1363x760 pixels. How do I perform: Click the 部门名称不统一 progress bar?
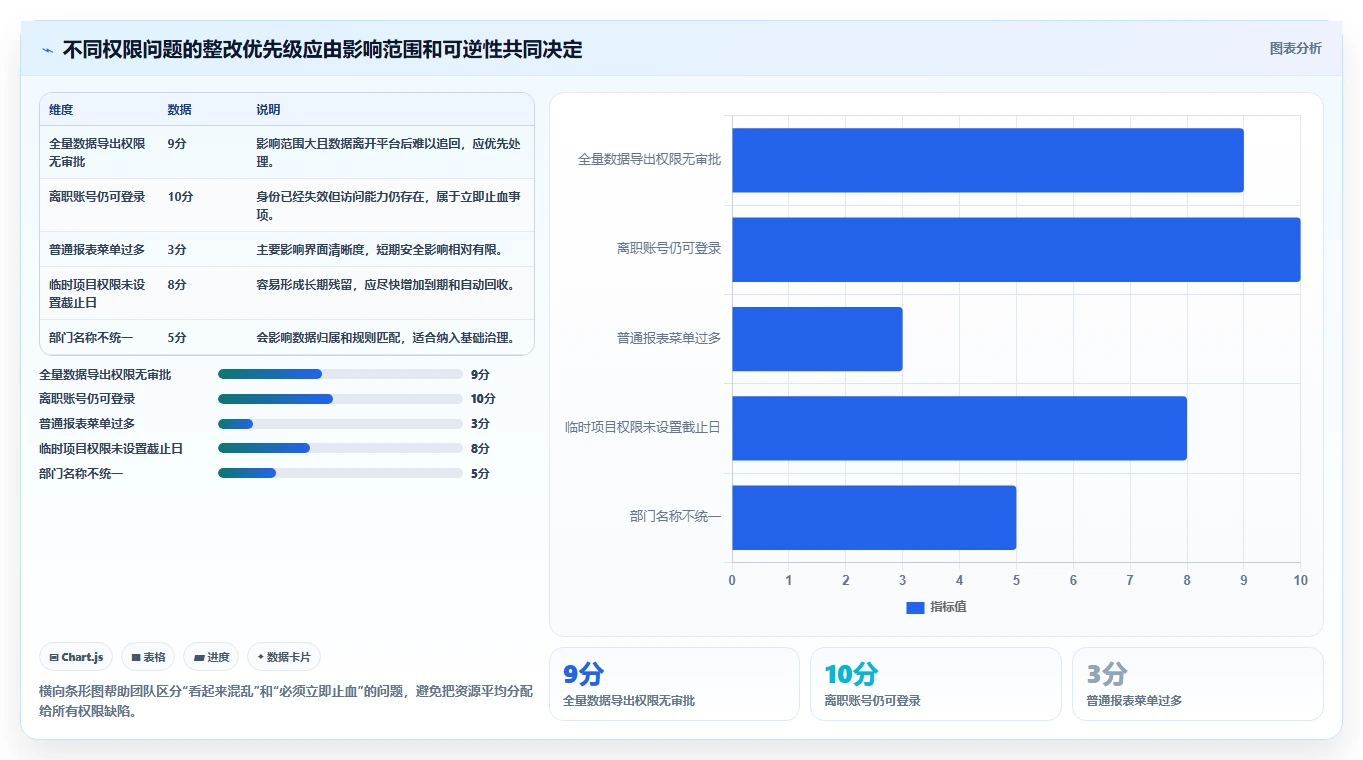pos(340,474)
